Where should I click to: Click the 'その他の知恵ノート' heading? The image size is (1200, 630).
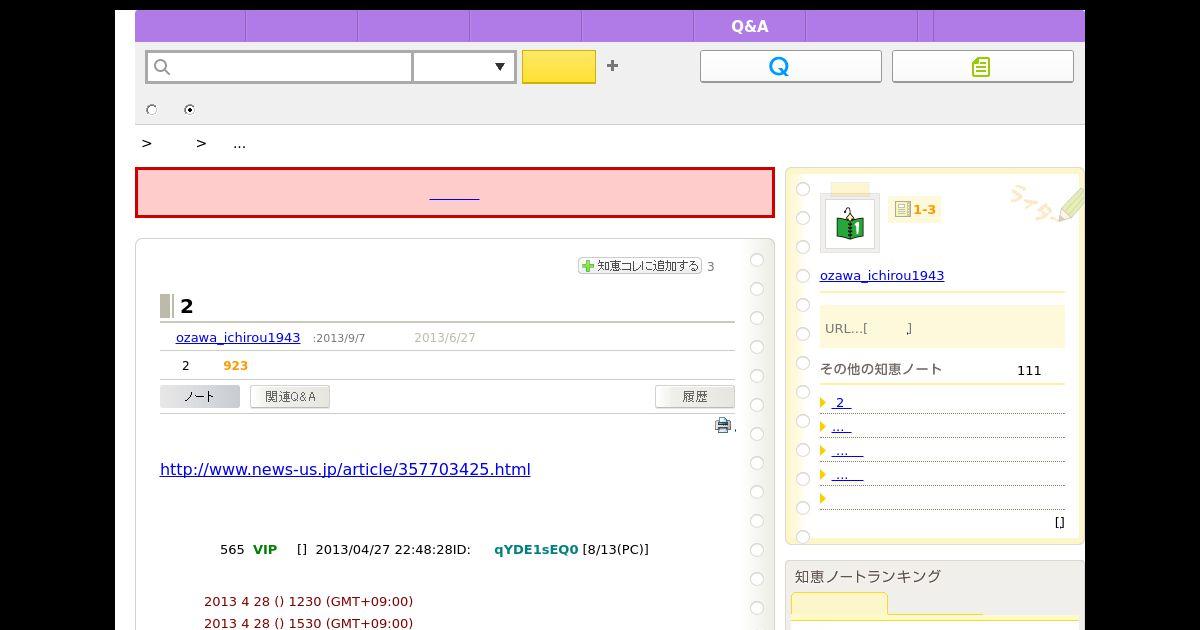(881, 369)
